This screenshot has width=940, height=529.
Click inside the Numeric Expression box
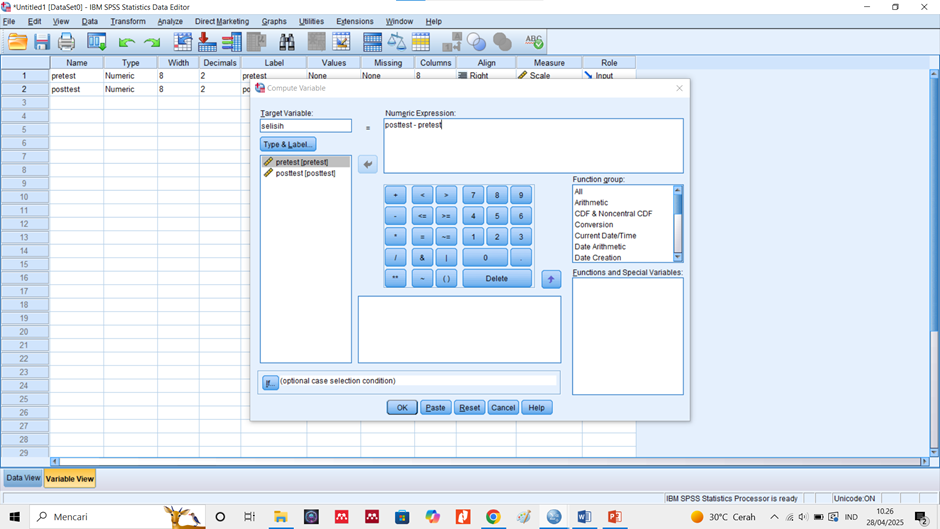[534, 146]
